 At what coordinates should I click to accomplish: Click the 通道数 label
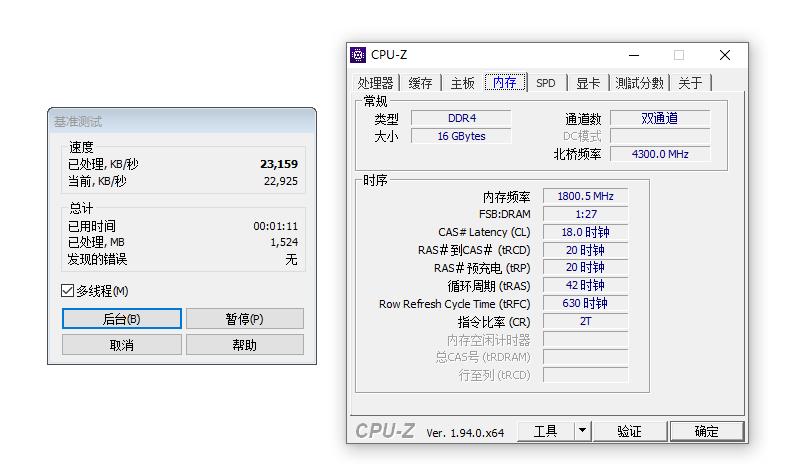(584, 119)
